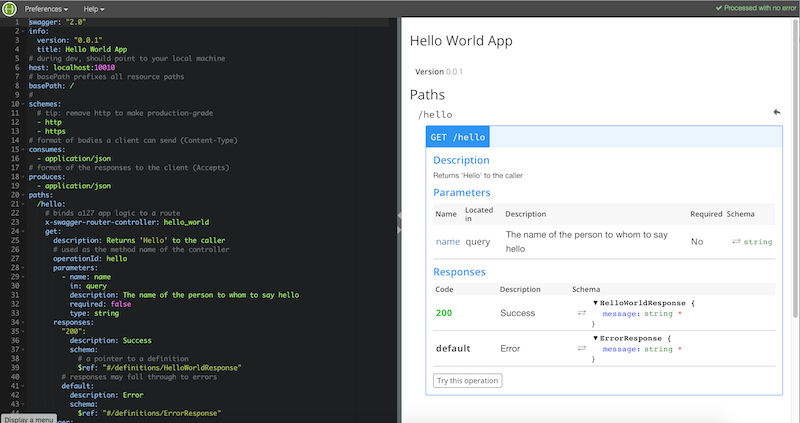The image size is (800, 423).
Task: Fold the produces block at line 18
Action: [x=23, y=177]
